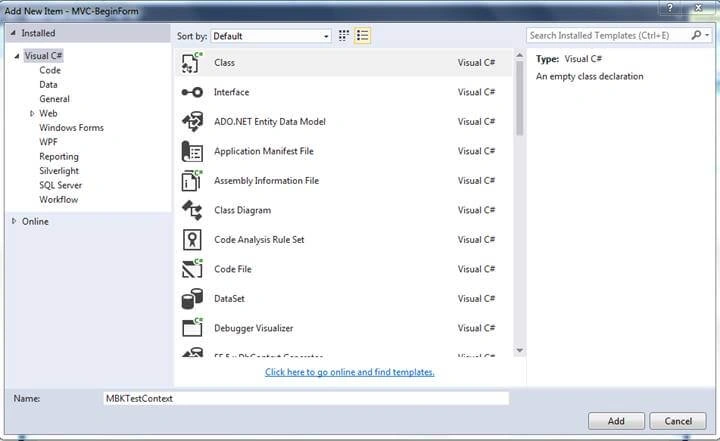Select the Silverlight category
The height and width of the screenshot is (441, 720).
(x=59, y=170)
